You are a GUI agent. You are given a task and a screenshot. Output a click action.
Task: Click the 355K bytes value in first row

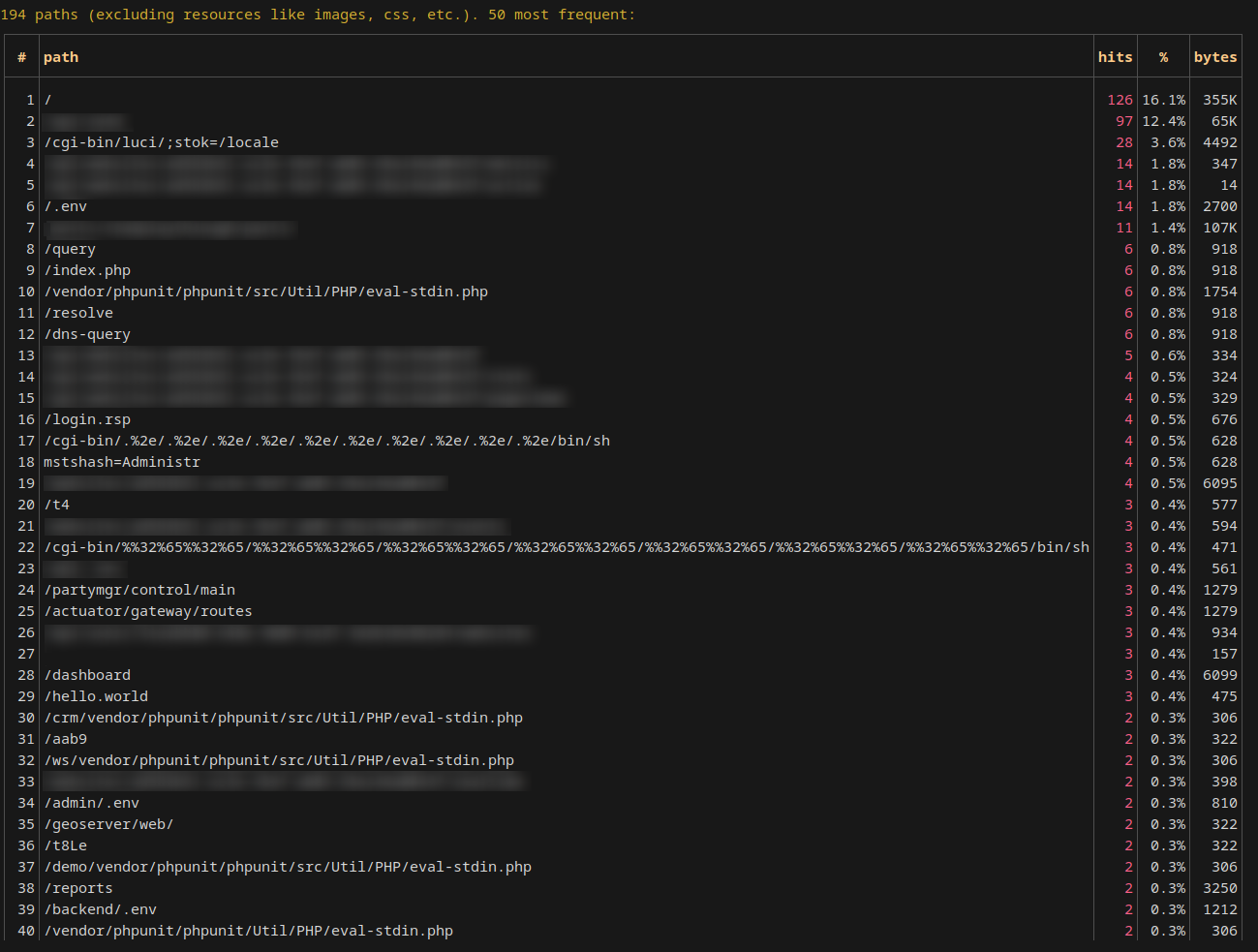tap(1219, 100)
